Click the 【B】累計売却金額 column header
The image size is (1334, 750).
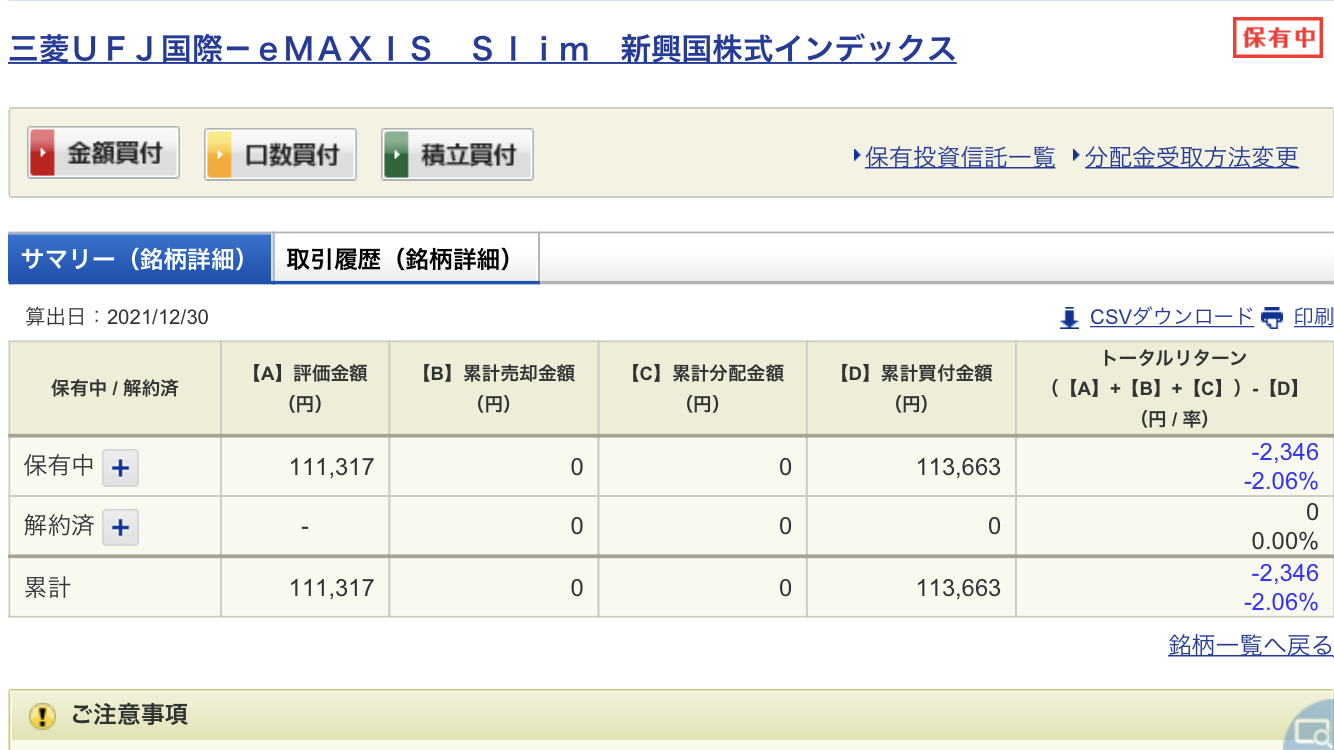click(494, 388)
